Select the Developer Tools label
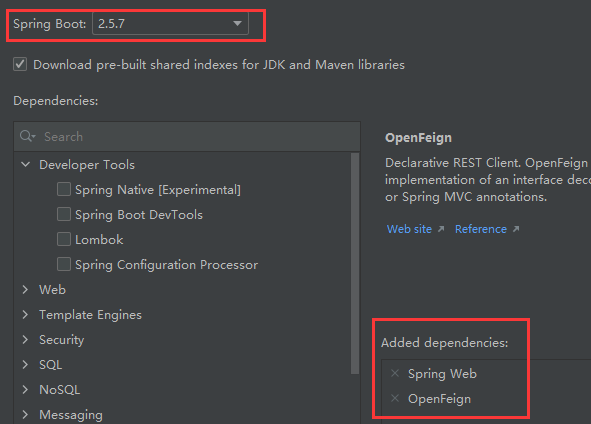 (x=87, y=165)
